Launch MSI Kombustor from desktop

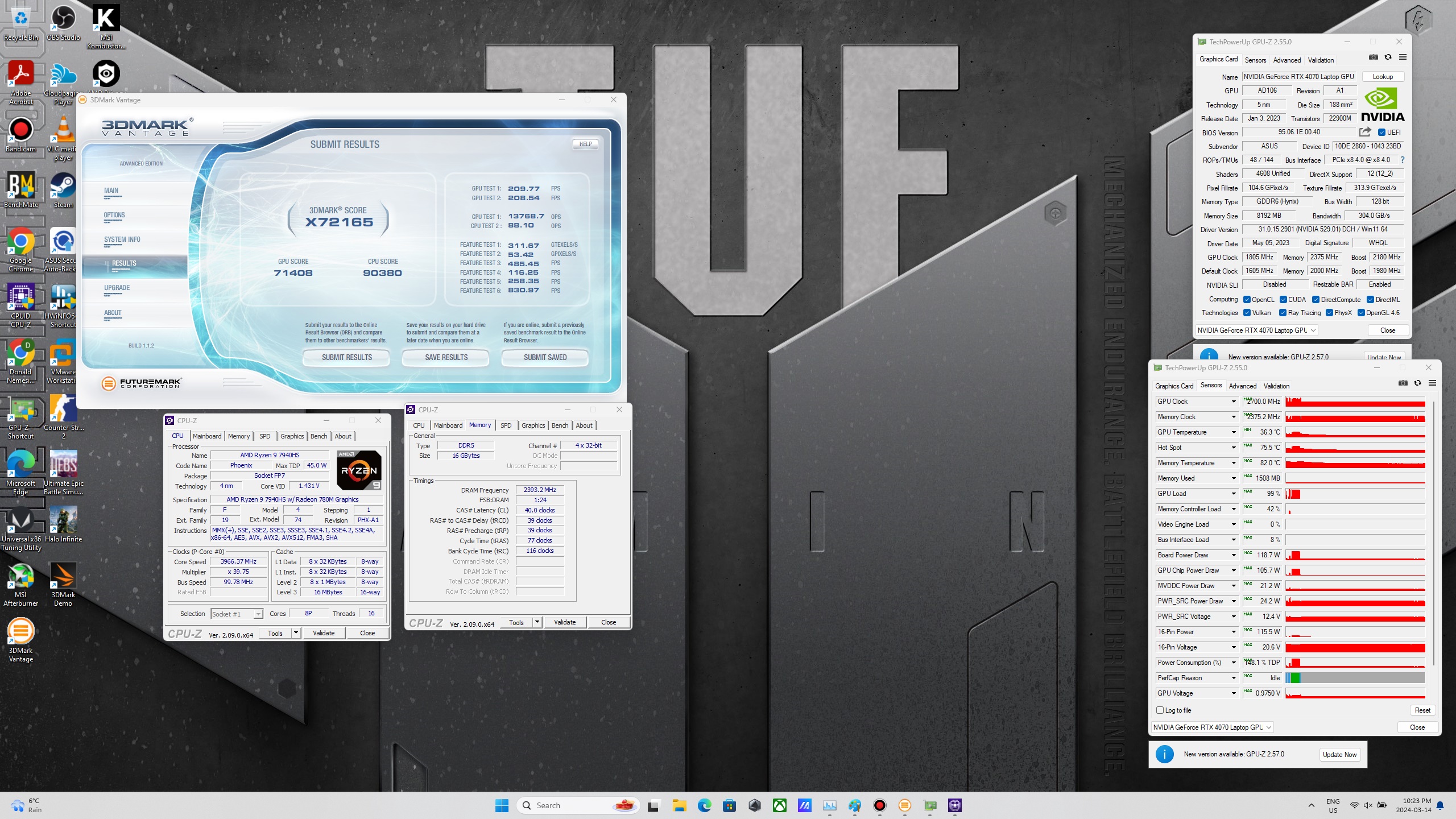(106, 27)
